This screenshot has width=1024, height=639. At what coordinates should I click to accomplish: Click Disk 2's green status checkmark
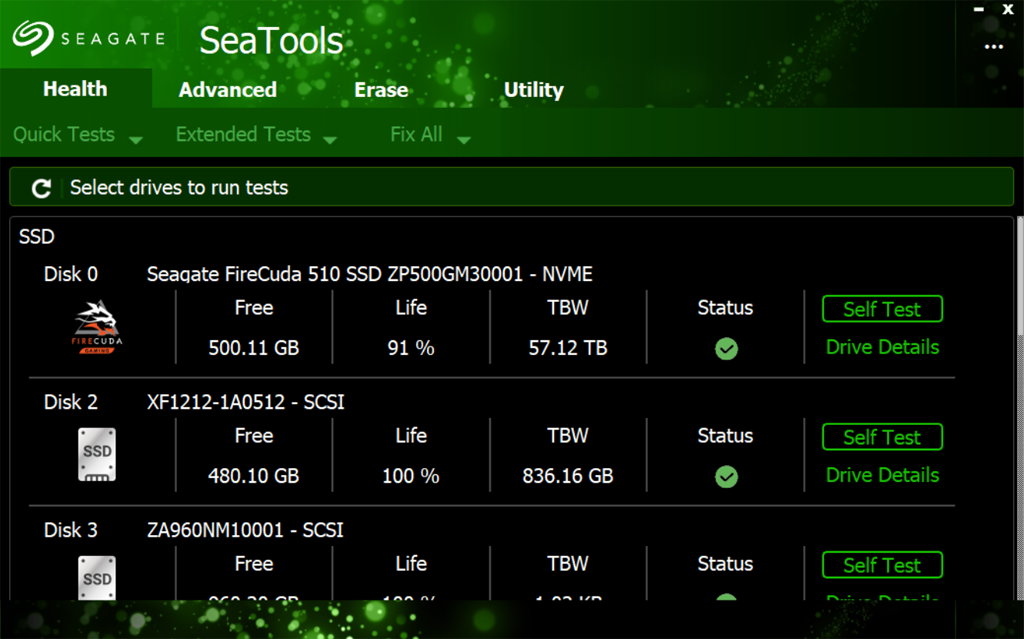coord(726,476)
